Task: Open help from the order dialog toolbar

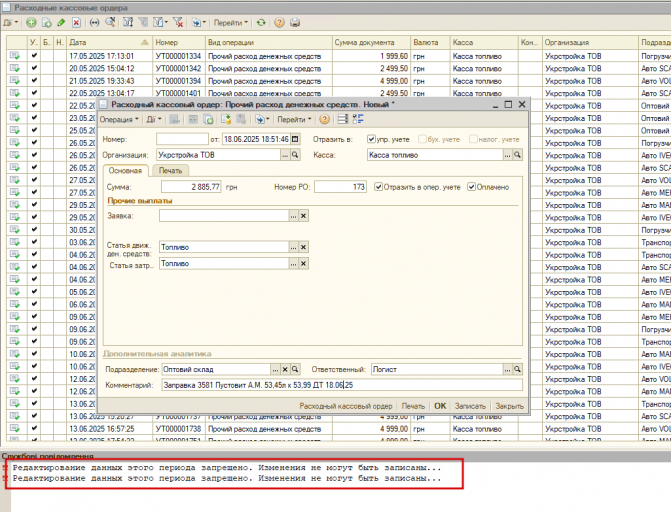Action: [x=325, y=119]
